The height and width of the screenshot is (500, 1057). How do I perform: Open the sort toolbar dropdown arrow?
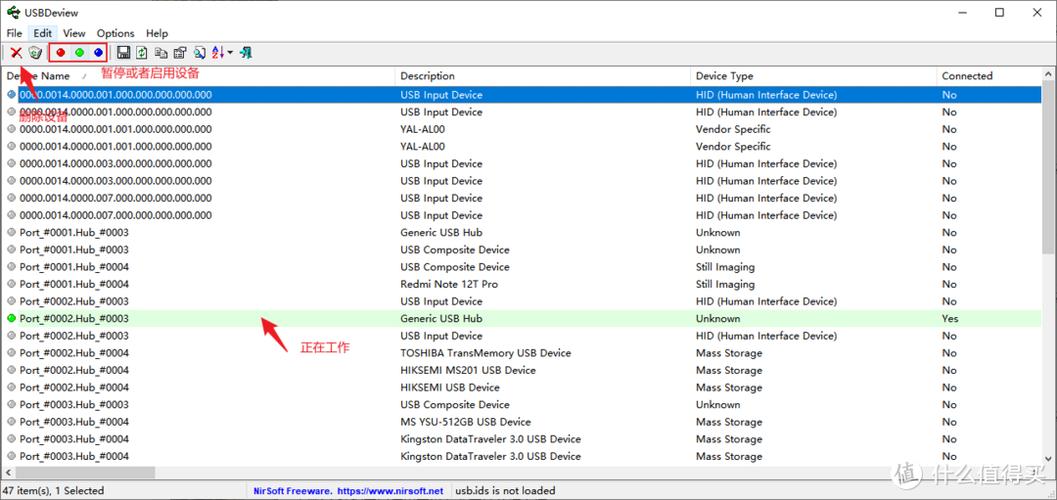click(231, 53)
